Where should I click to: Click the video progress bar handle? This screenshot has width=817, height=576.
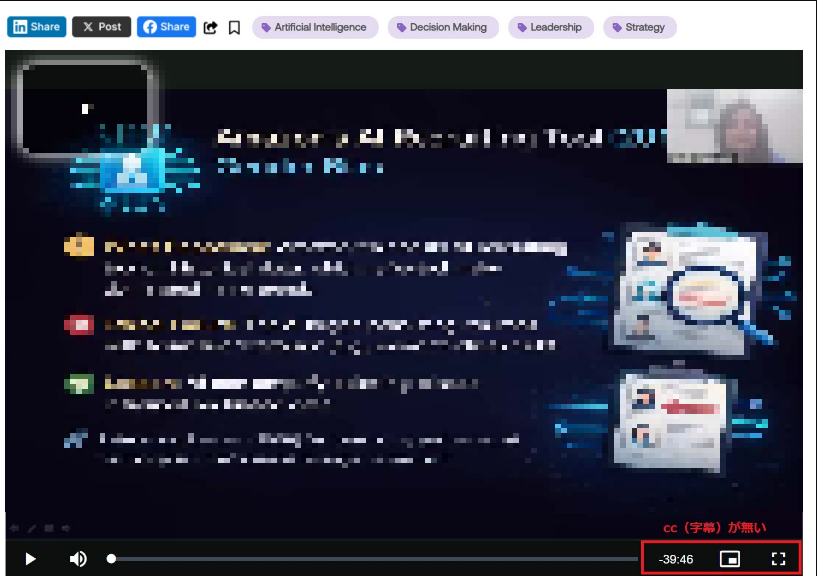point(111,559)
